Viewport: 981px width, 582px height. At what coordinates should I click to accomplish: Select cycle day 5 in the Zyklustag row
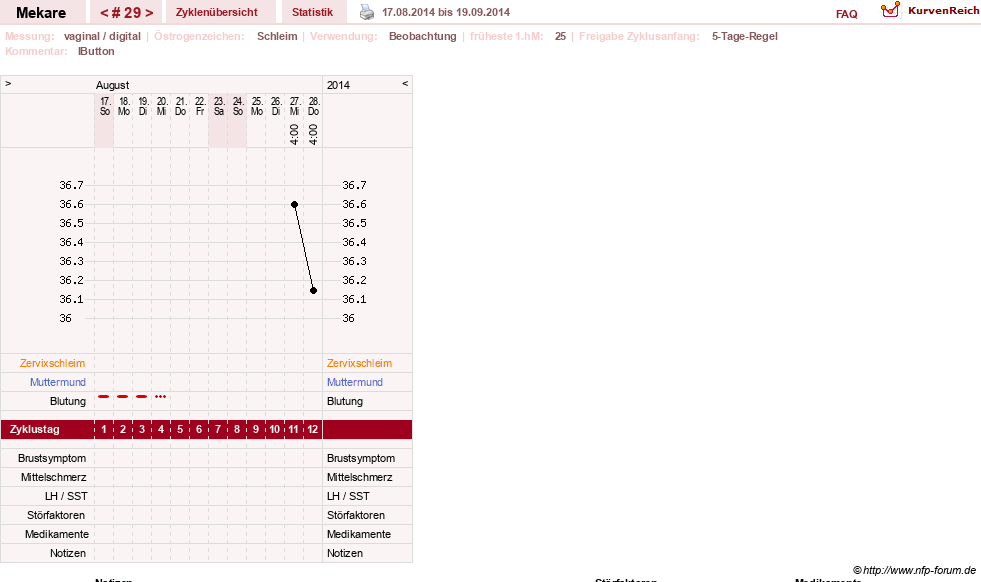[x=180, y=429]
